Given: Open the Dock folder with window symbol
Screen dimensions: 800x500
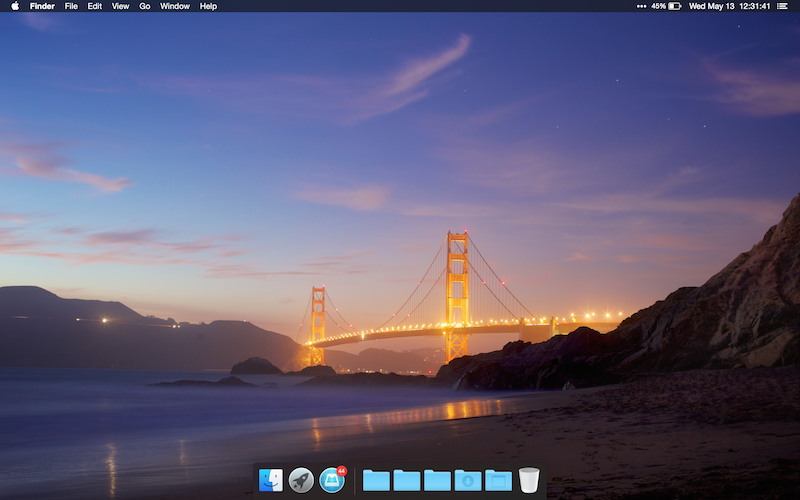Looking at the screenshot, I should pos(498,481).
